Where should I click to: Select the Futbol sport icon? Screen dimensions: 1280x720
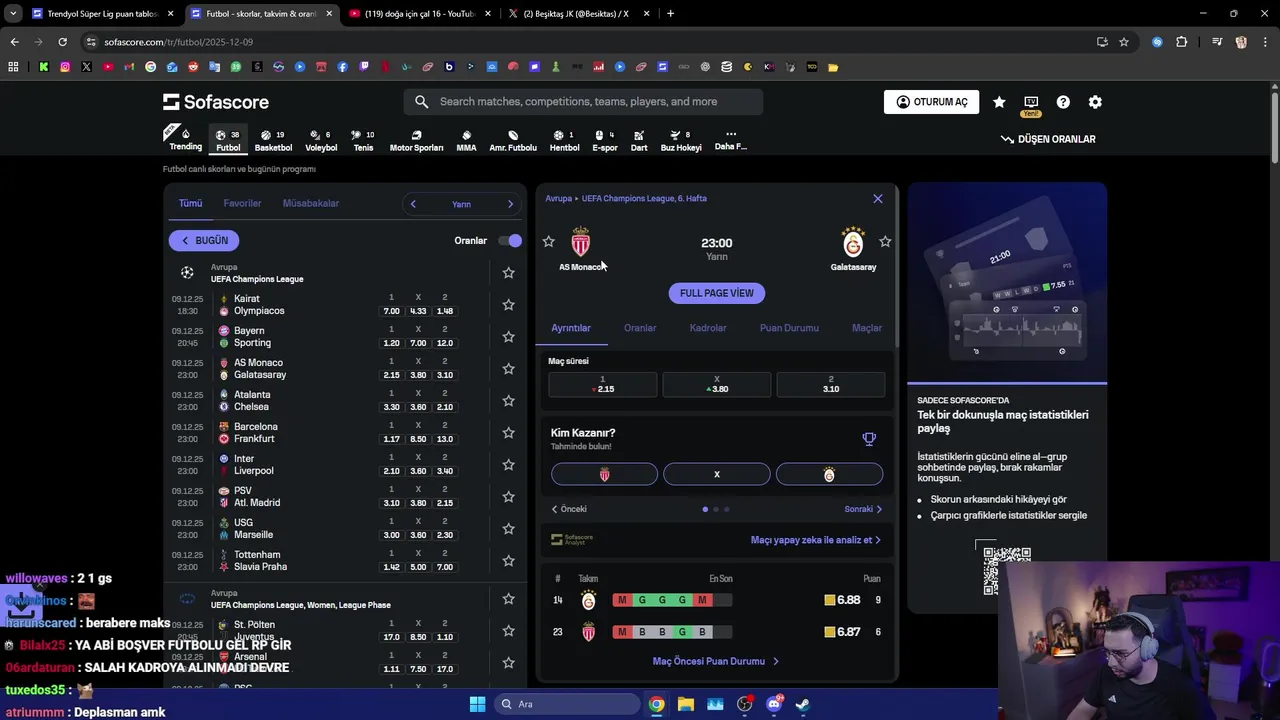coord(228,140)
